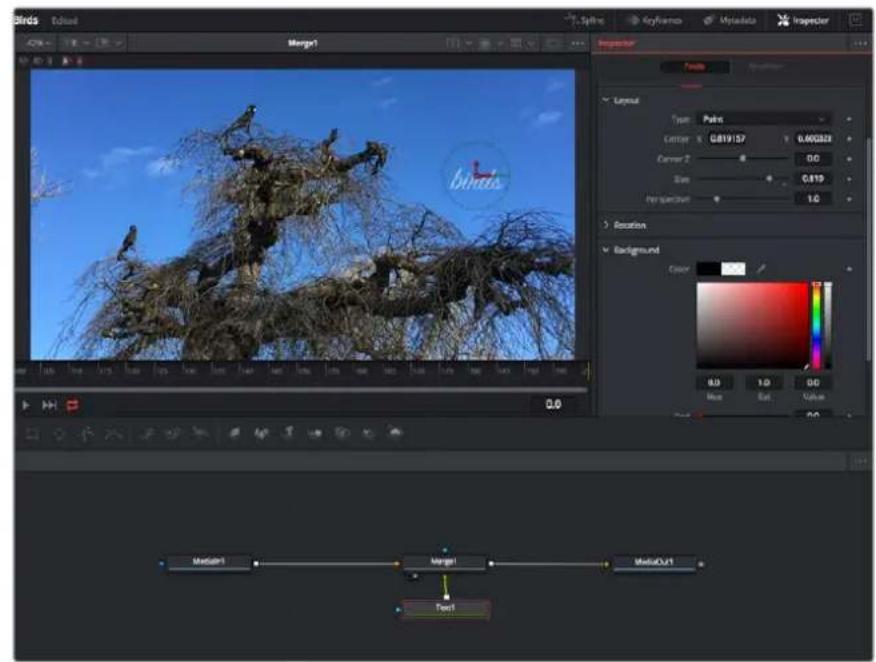Select the MediaOut1 node

coord(654,563)
